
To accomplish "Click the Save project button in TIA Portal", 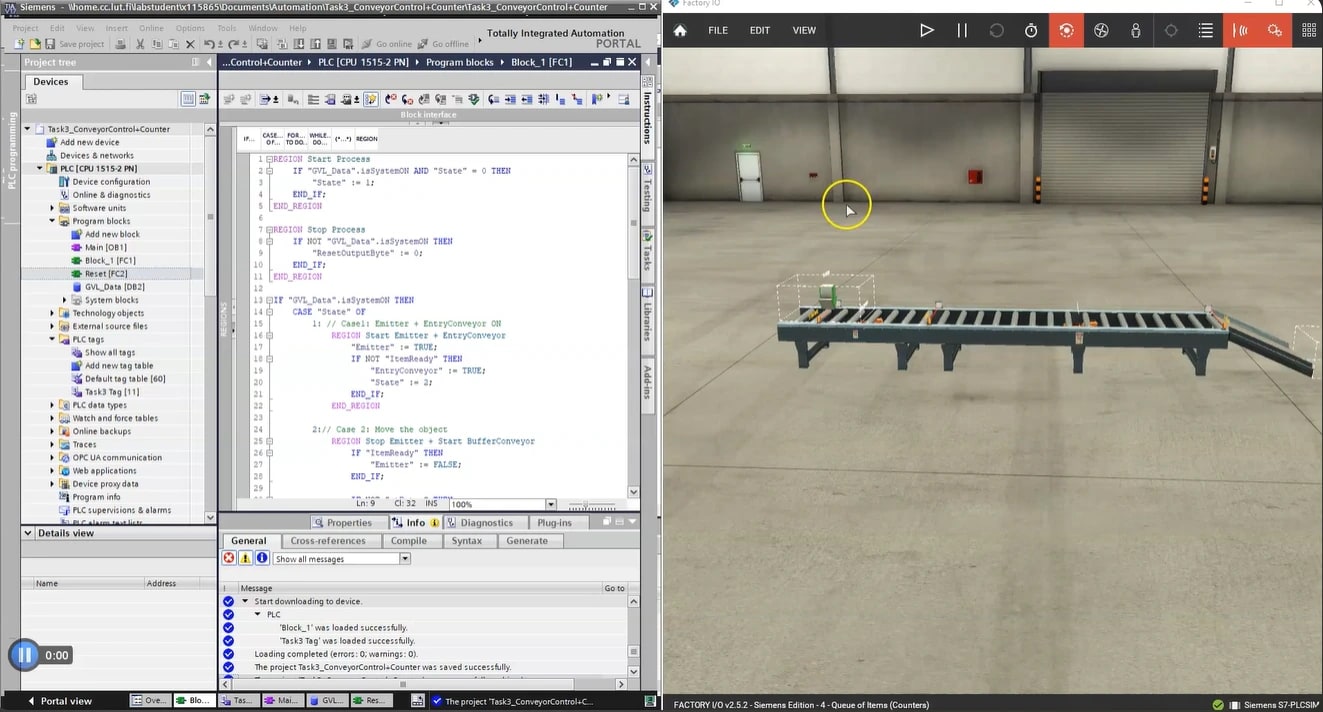I will point(75,44).
